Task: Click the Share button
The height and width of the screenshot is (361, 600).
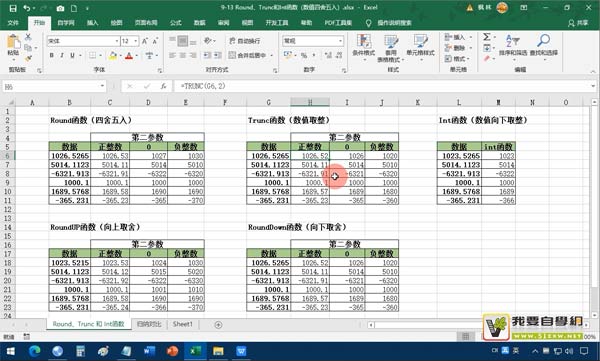Action: pyautogui.click(x=578, y=23)
